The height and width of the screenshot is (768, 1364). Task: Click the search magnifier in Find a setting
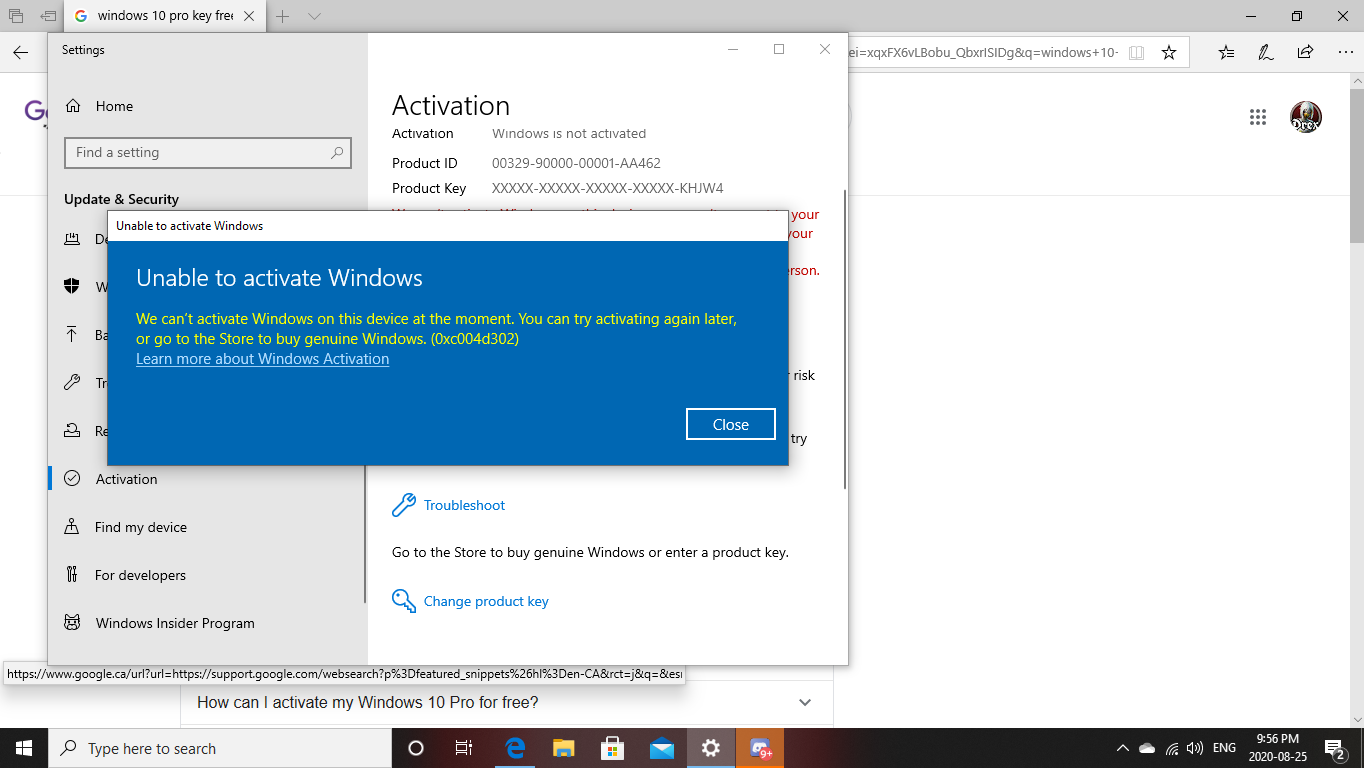(x=337, y=152)
